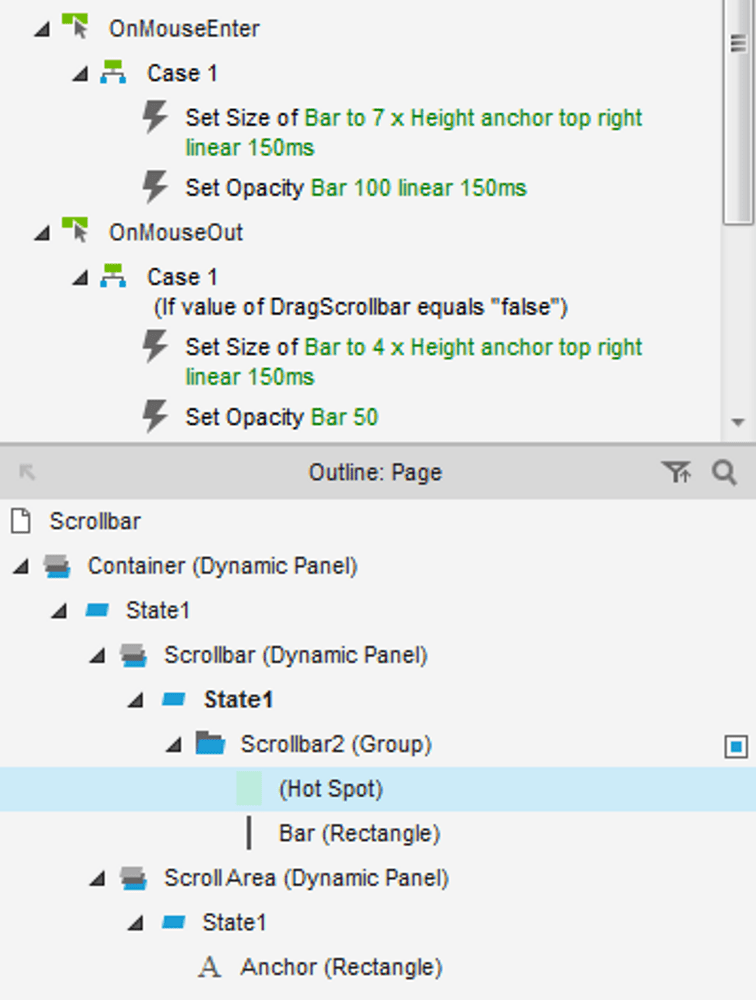Click the Anchor rectangle text icon
The image size is (756, 1000).
(x=209, y=967)
